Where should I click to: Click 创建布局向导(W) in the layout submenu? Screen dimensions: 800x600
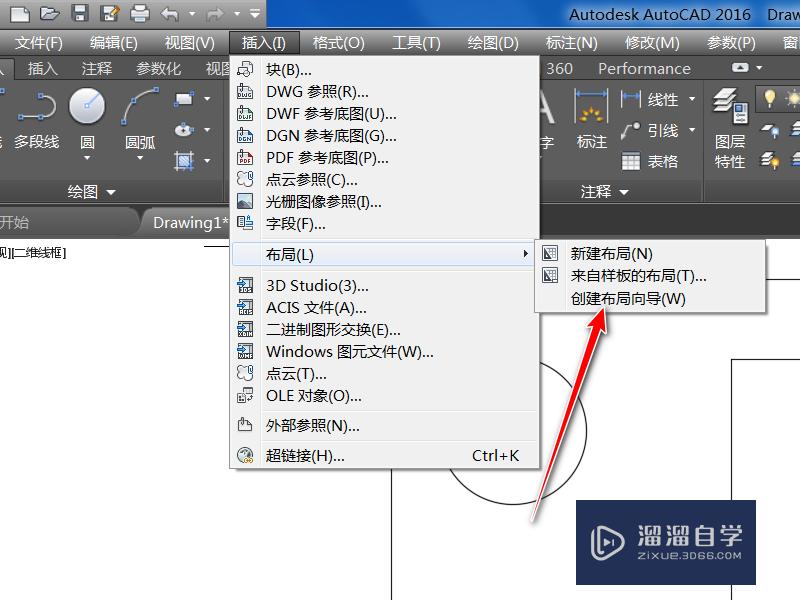pos(628,298)
